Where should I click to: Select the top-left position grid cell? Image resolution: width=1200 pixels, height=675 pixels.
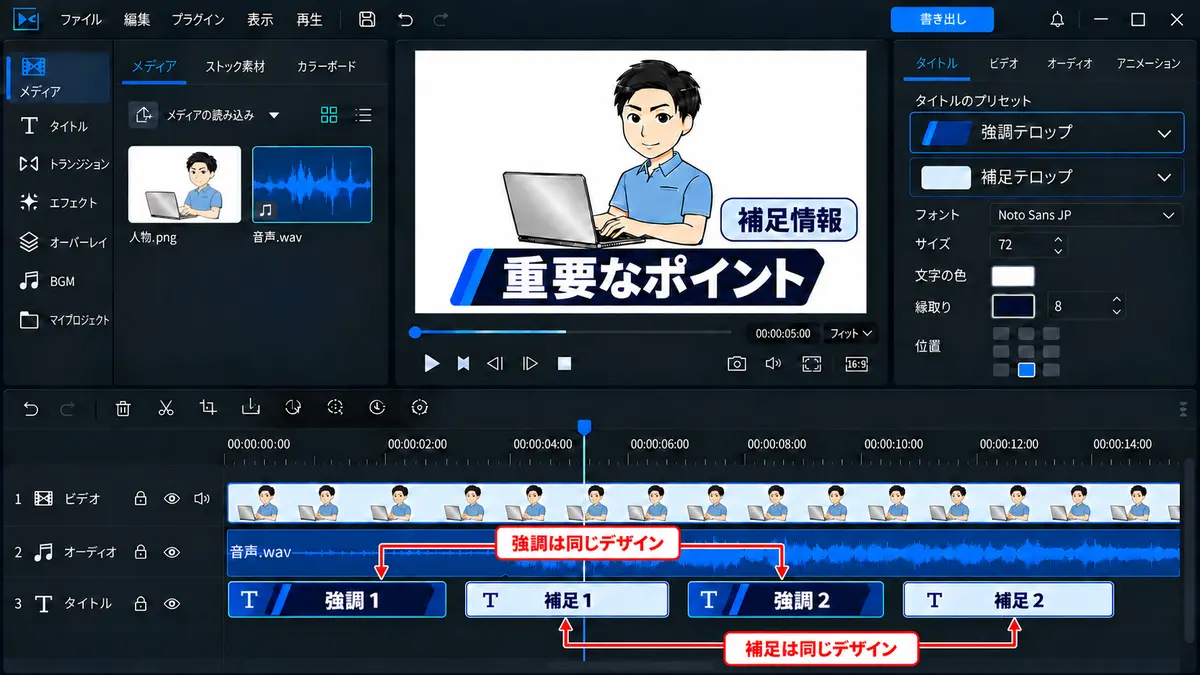[x=1001, y=334]
